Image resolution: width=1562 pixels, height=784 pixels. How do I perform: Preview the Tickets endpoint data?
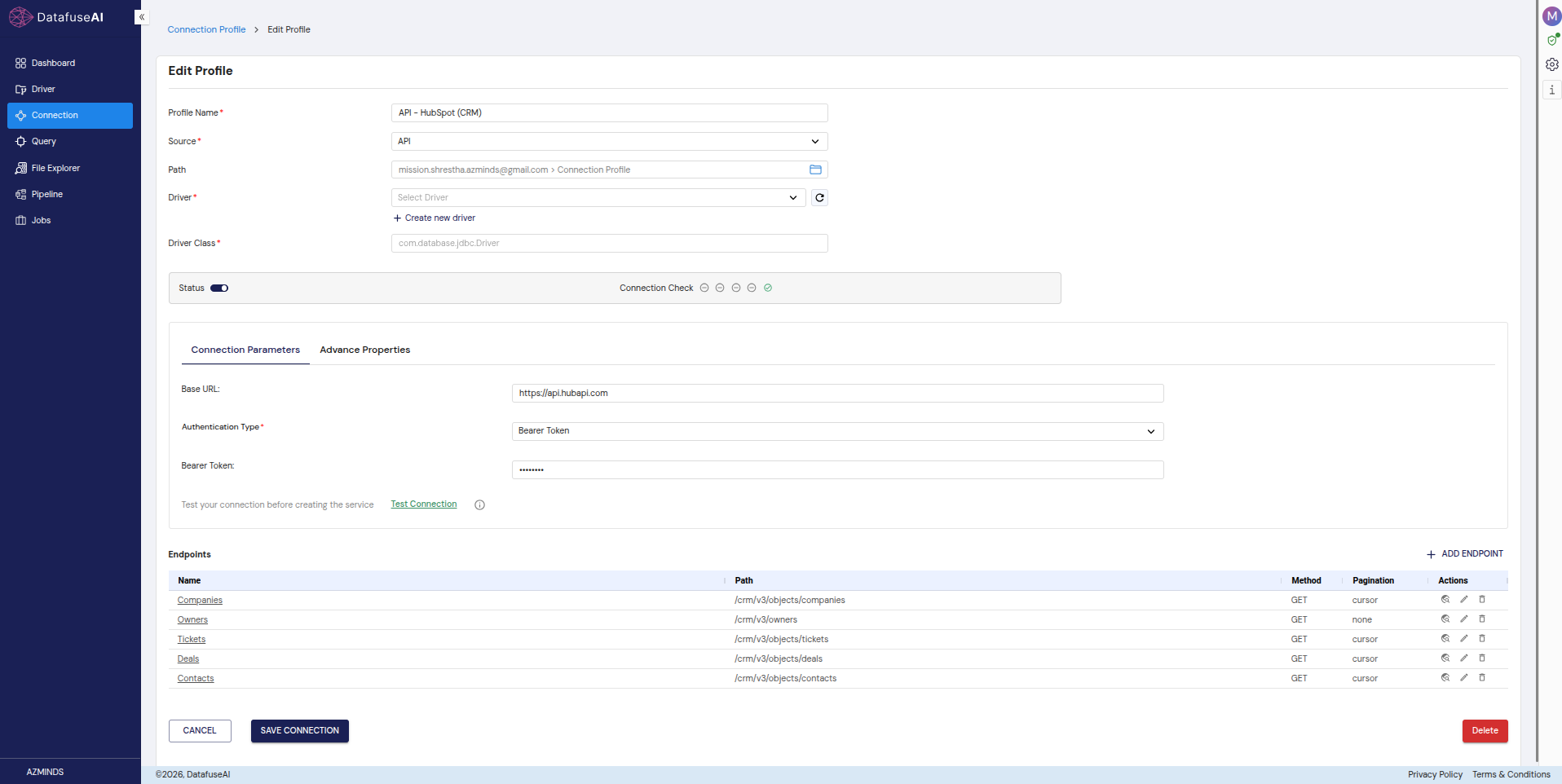pos(1445,639)
